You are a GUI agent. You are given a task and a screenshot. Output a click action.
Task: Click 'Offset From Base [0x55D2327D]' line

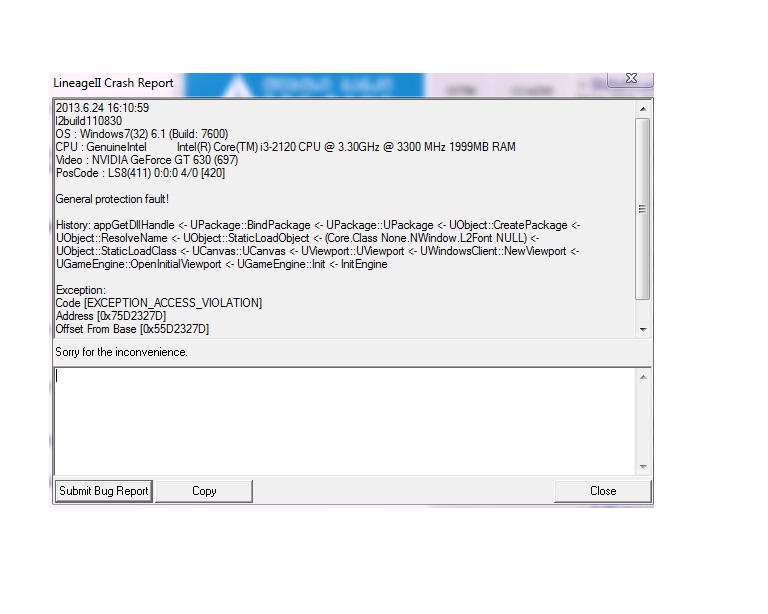coord(132,329)
